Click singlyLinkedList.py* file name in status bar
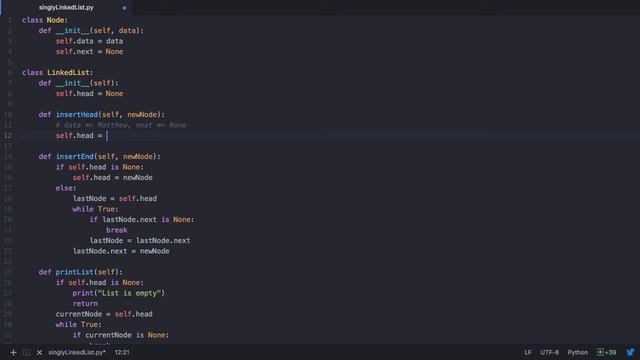This screenshot has width=640, height=360. 77,352
